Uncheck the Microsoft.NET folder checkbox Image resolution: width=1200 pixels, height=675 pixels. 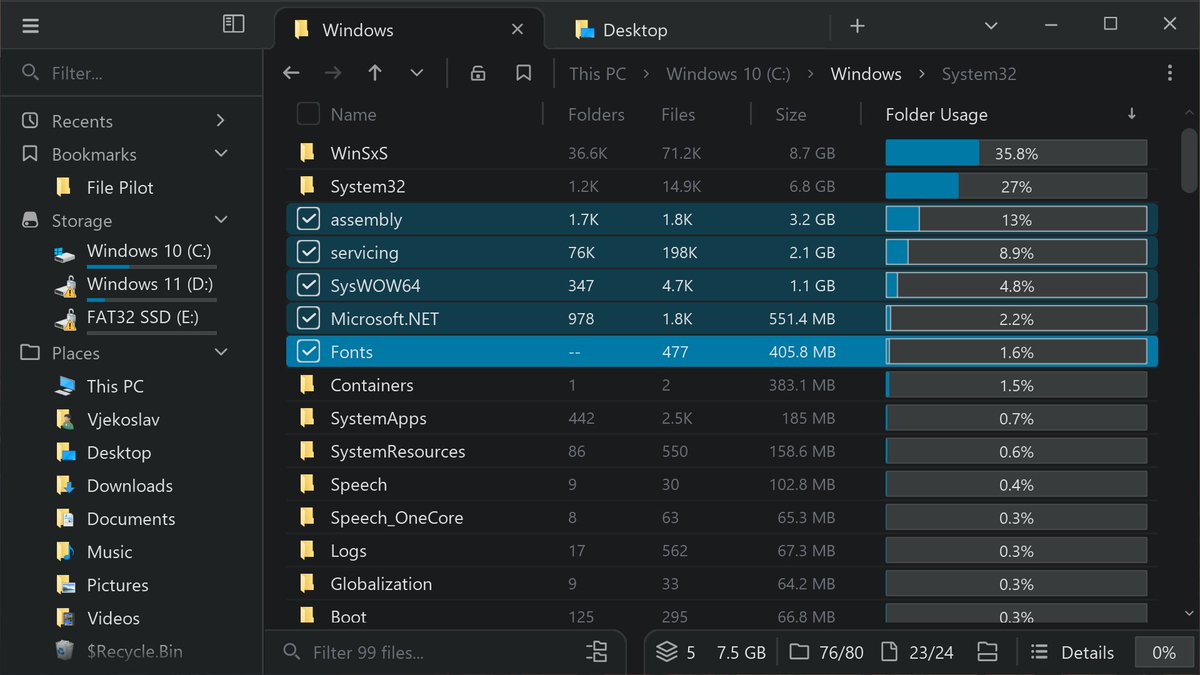(x=308, y=319)
